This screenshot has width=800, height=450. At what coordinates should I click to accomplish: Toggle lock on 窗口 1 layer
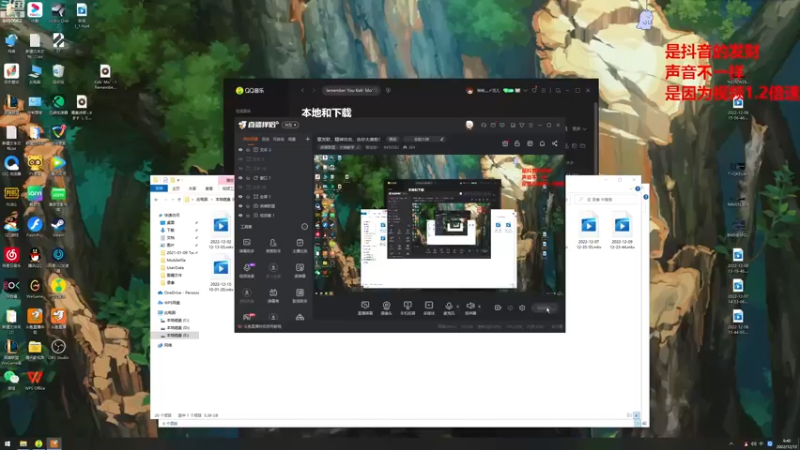coord(248,178)
